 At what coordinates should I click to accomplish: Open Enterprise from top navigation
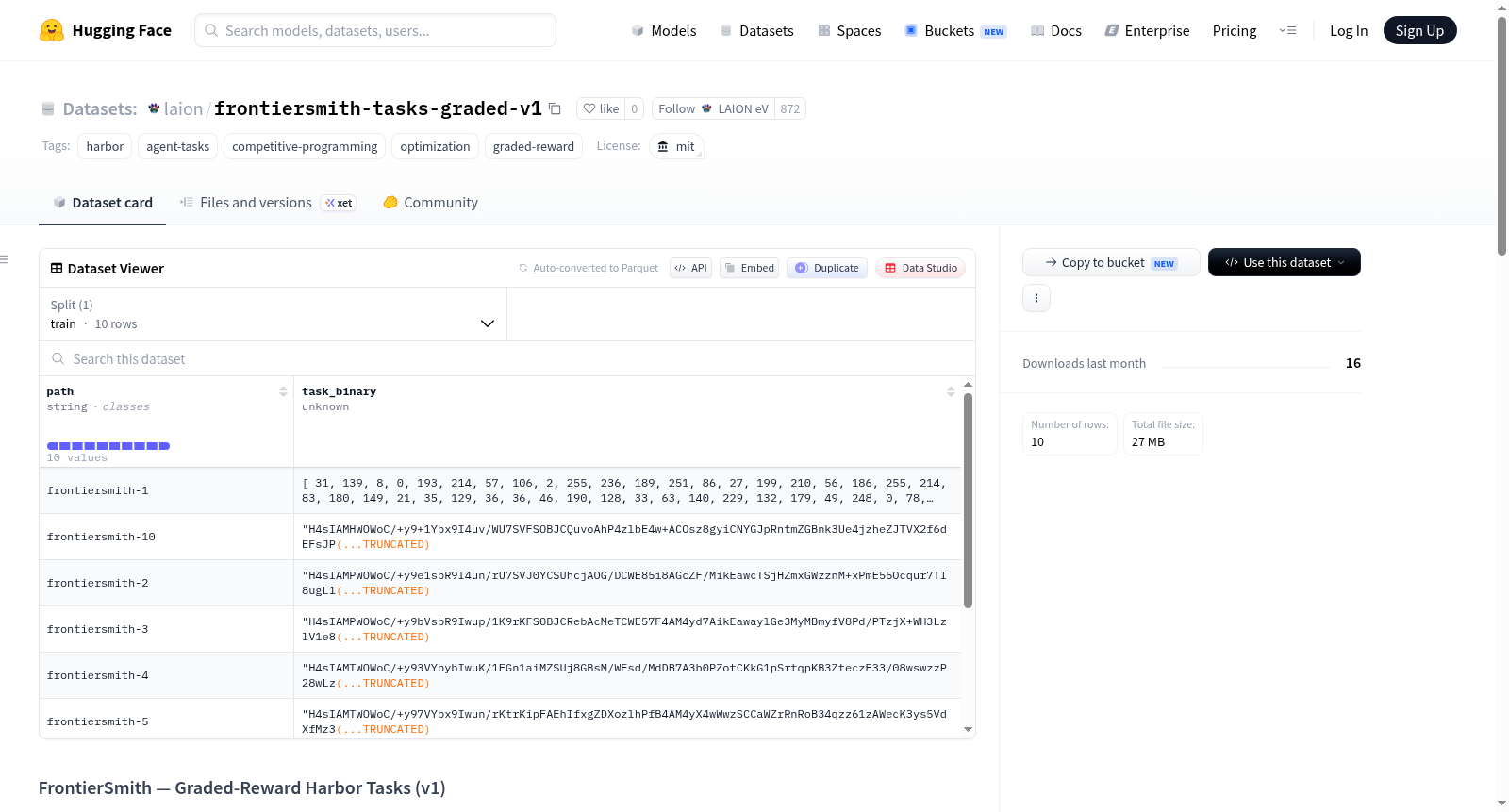(1147, 30)
